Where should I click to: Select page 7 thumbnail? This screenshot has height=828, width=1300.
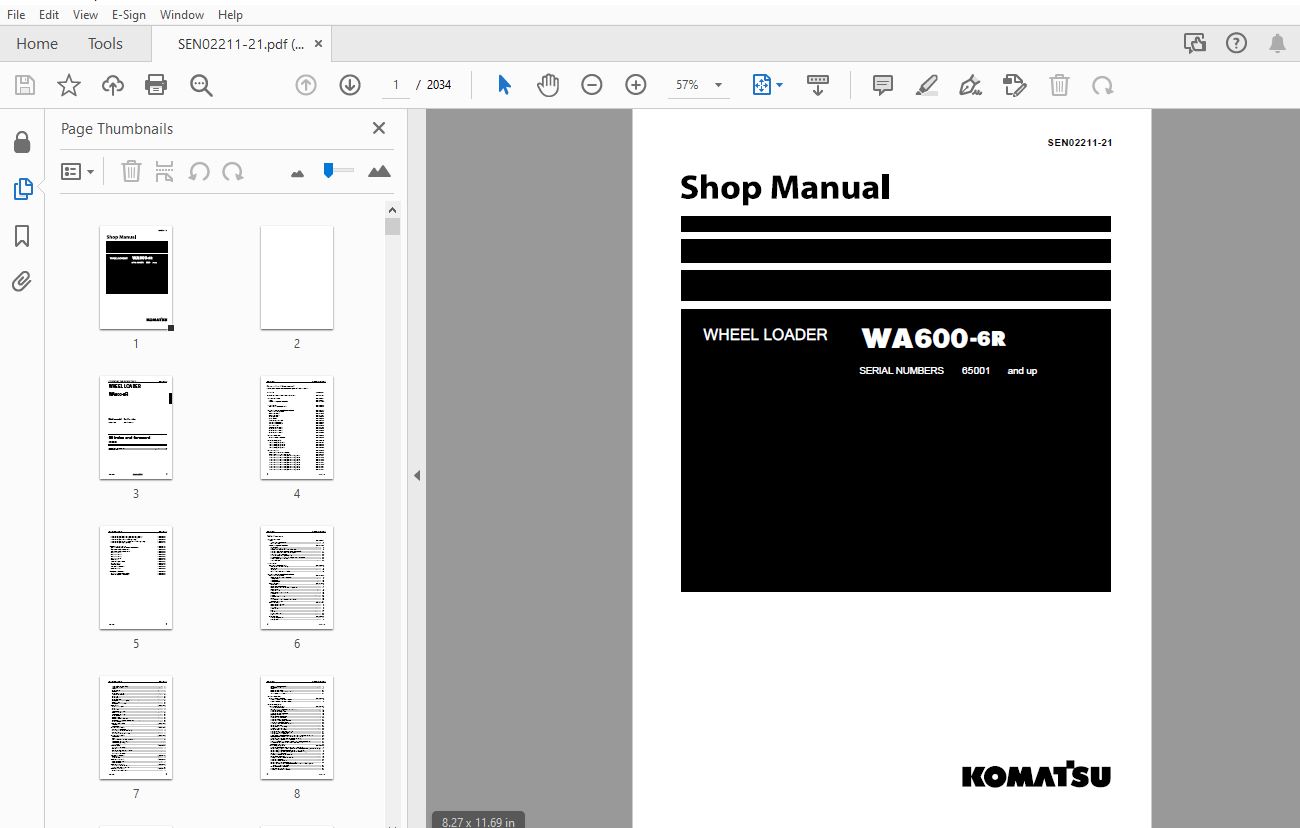coord(136,727)
